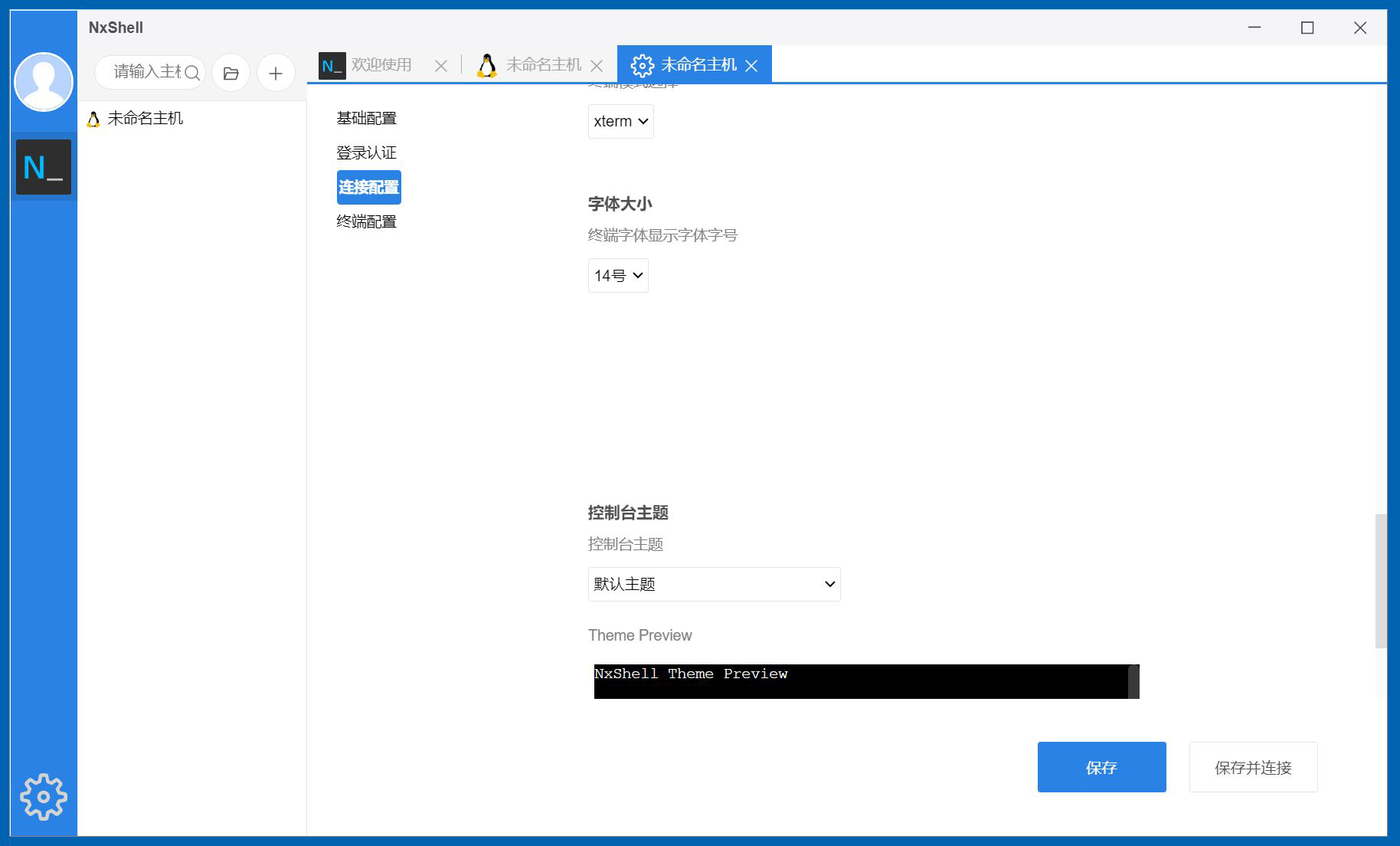Click the user avatar at the top left

(43, 80)
